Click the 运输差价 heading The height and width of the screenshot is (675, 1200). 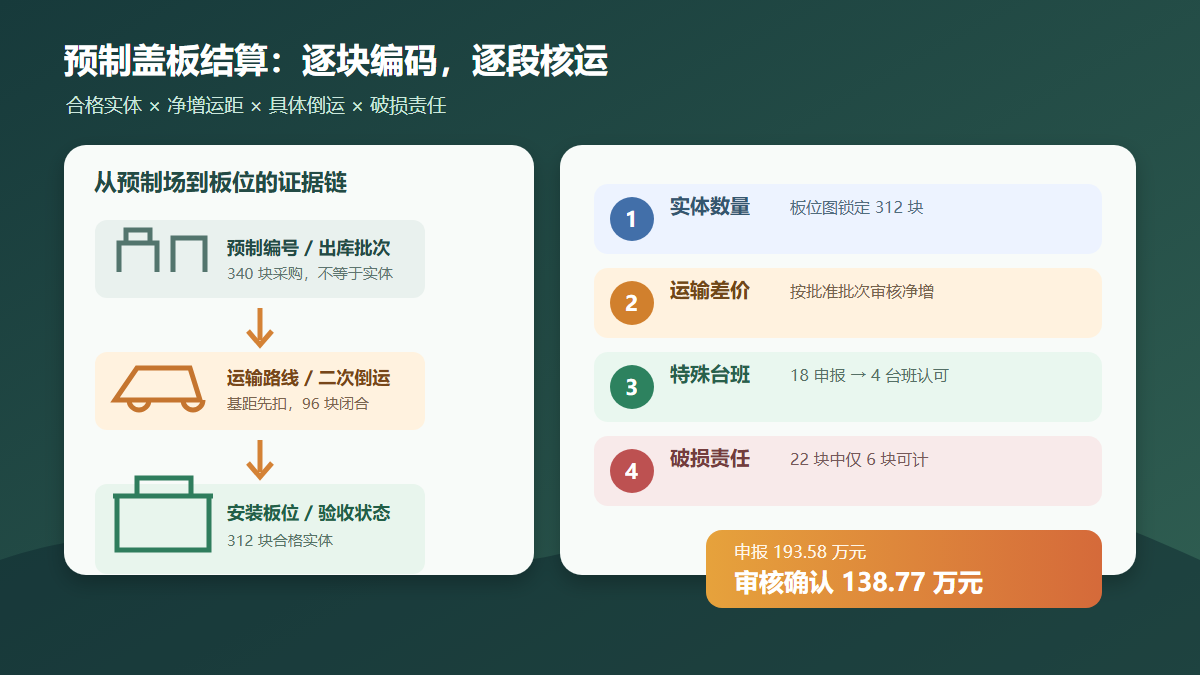click(710, 291)
